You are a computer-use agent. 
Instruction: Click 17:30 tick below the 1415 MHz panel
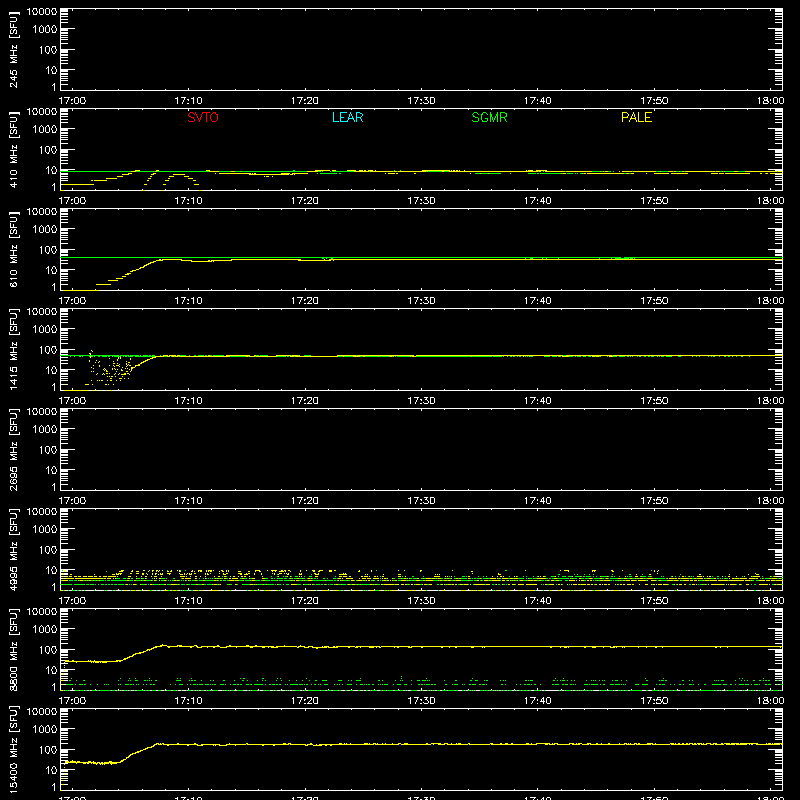point(421,401)
